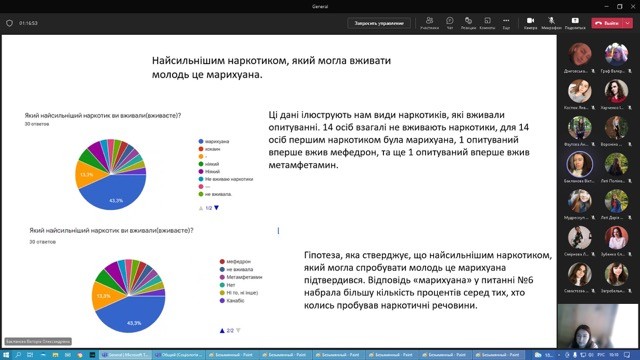The height and width of the screenshot is (360, 640).
Task: Open the meeting Chat
Action: pyautogui.click(x=449, y=23)
